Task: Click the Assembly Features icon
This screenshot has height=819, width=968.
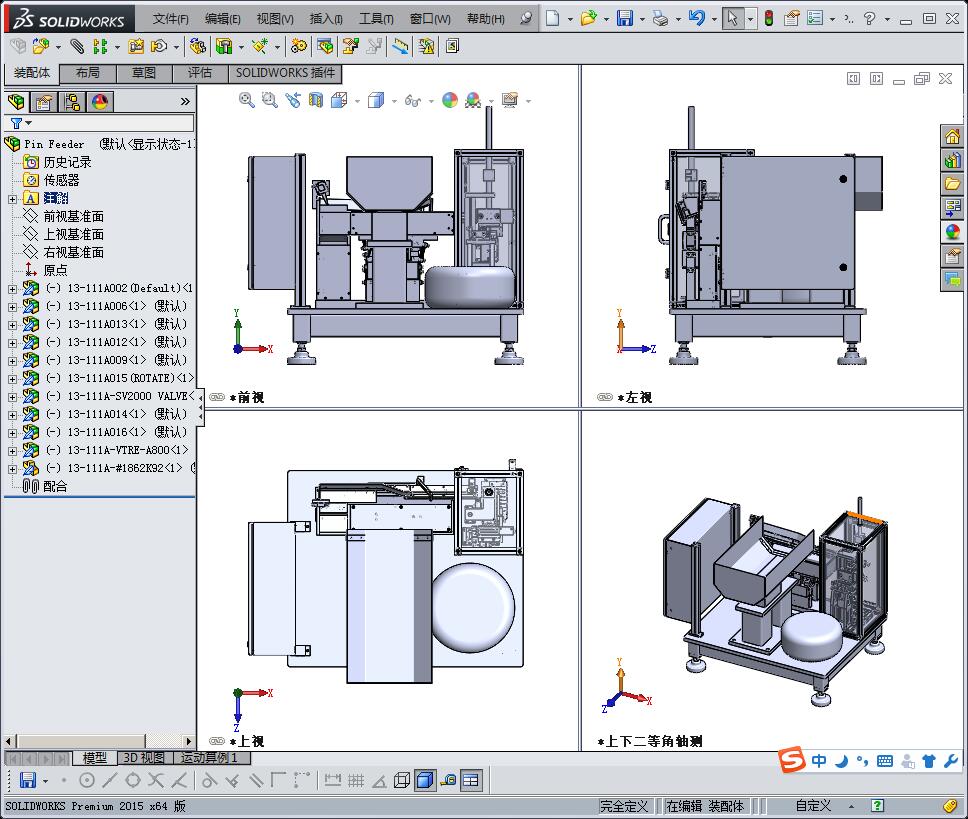Action: (223, 46)
